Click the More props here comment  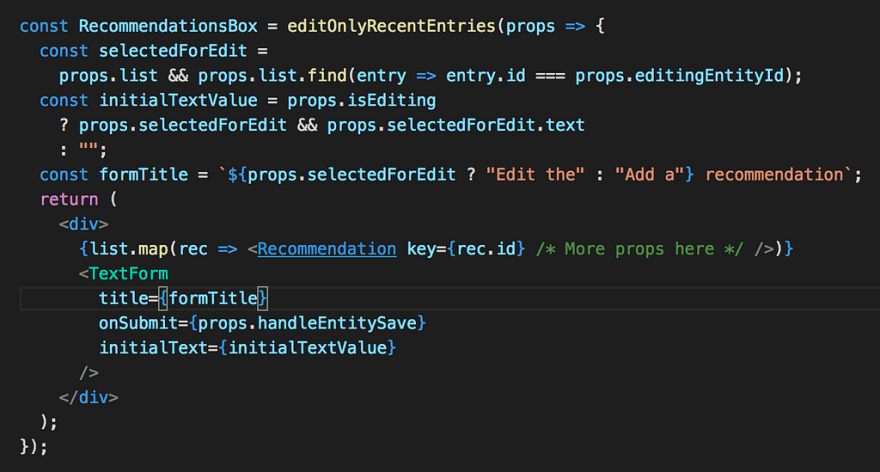(x=639, y=249)
